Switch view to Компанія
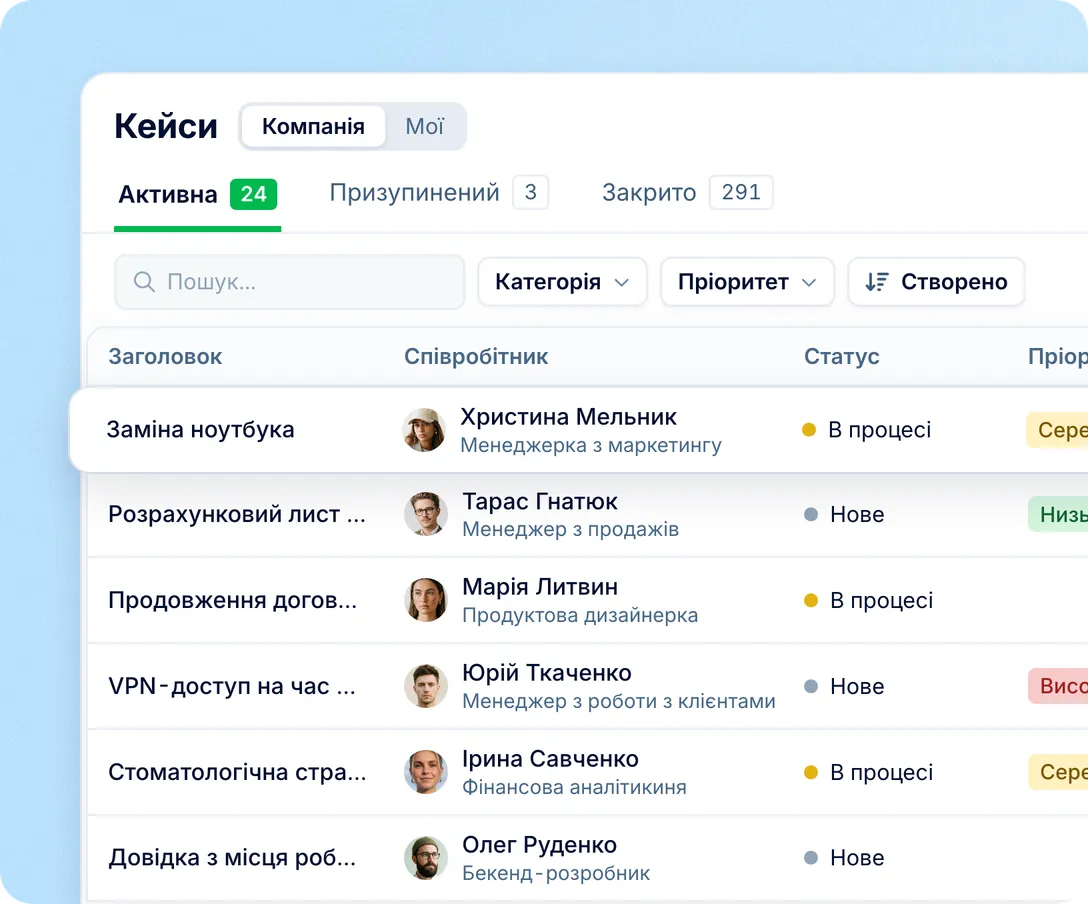Screen dimensions: 1088x904 coord(313,126)
